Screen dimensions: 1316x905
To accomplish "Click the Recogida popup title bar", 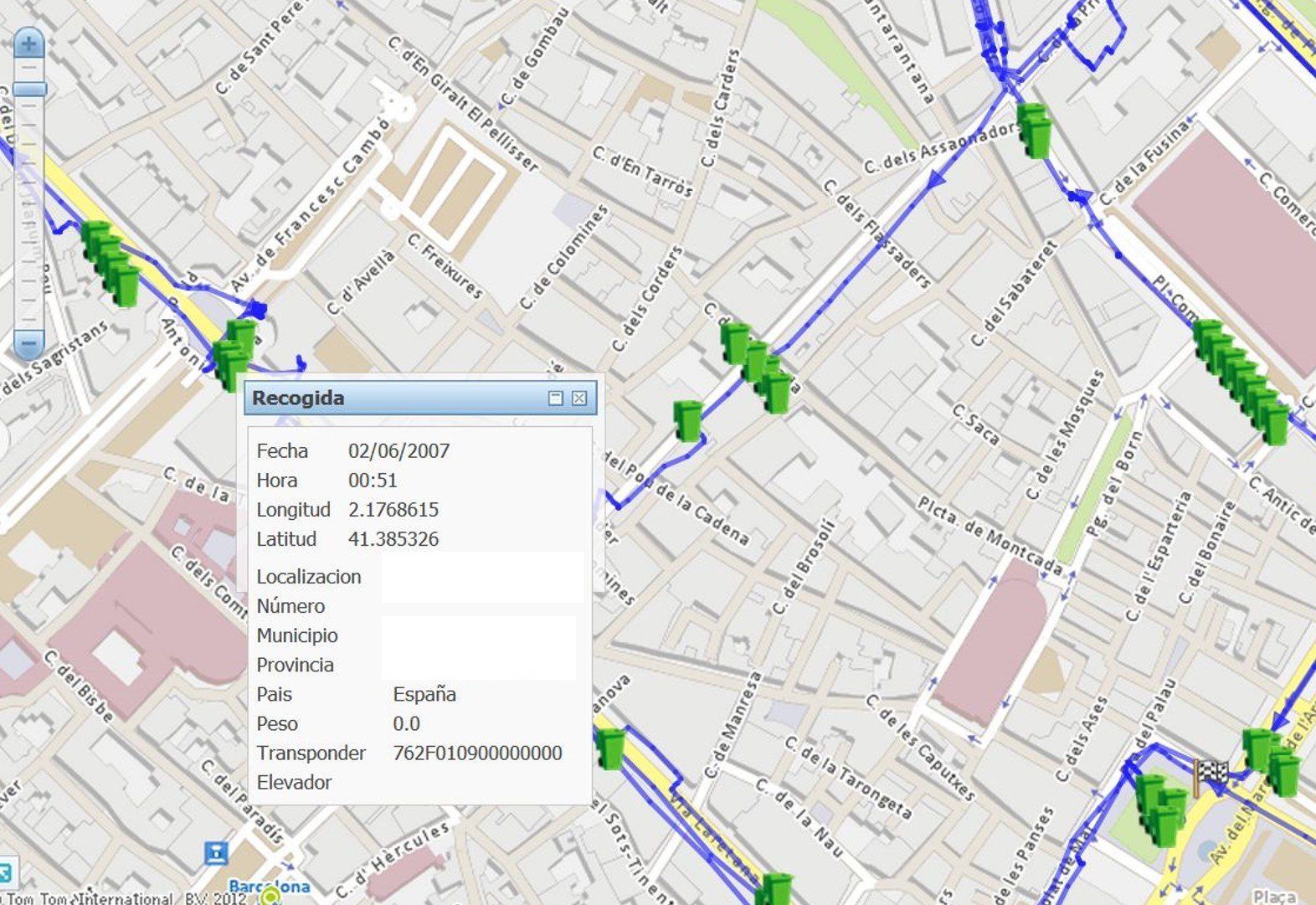I will 393,399.
